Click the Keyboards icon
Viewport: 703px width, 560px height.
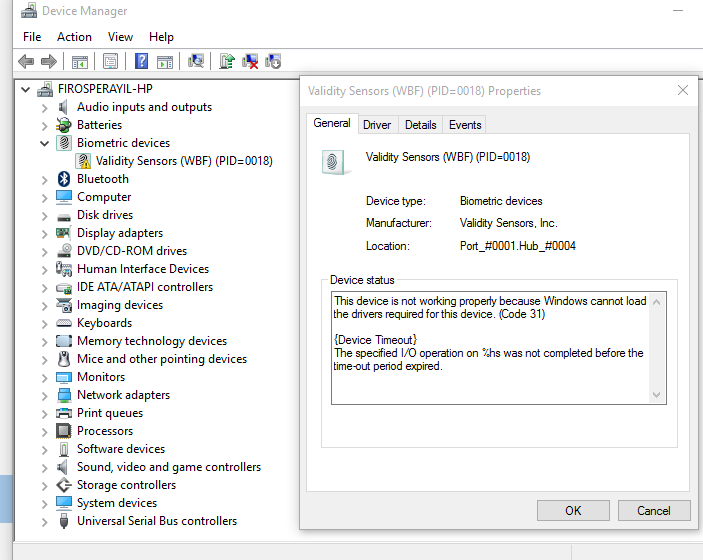coord(64,323)
